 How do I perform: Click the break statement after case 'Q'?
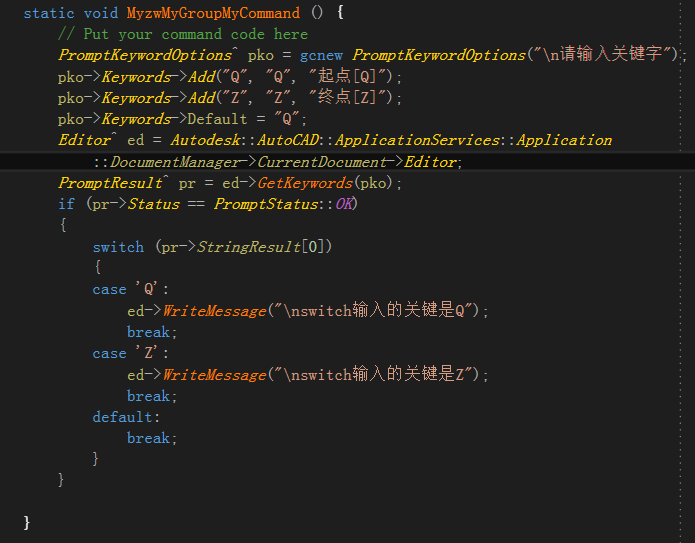(x=152, y=332)
